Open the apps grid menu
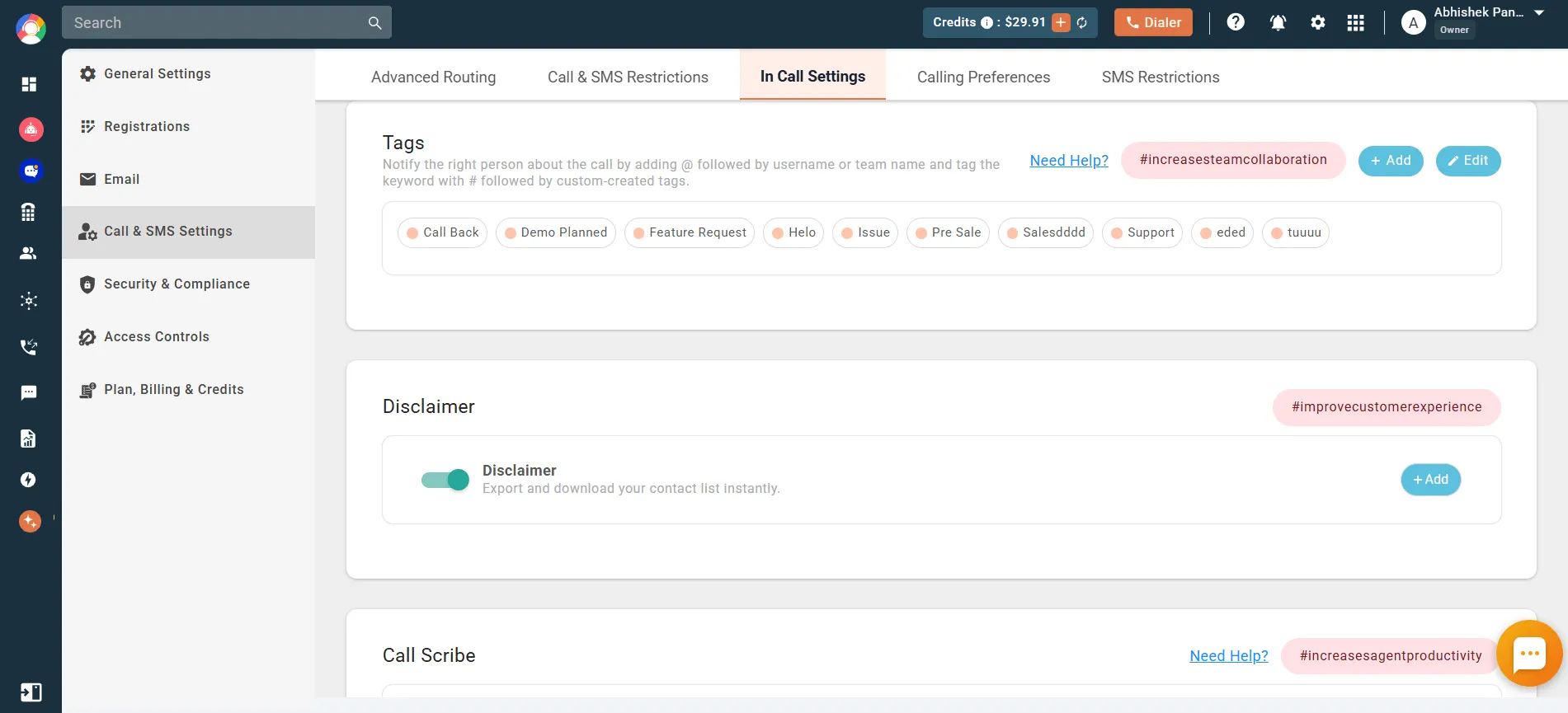 tap(1355, 22)
